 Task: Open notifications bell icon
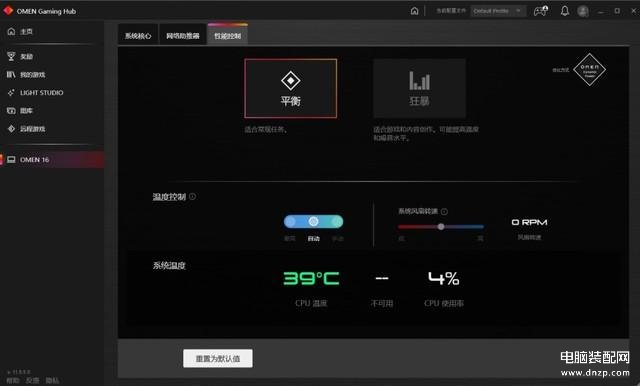point(564,11)
